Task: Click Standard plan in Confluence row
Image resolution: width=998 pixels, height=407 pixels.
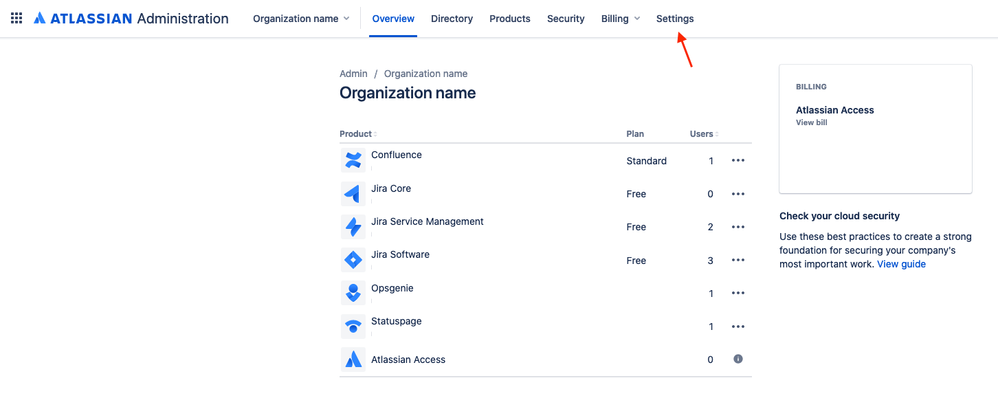Action: 647,161
